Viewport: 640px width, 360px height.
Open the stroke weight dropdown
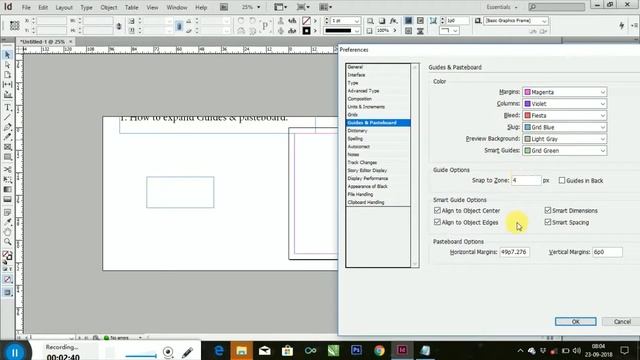tap(356, 21)
